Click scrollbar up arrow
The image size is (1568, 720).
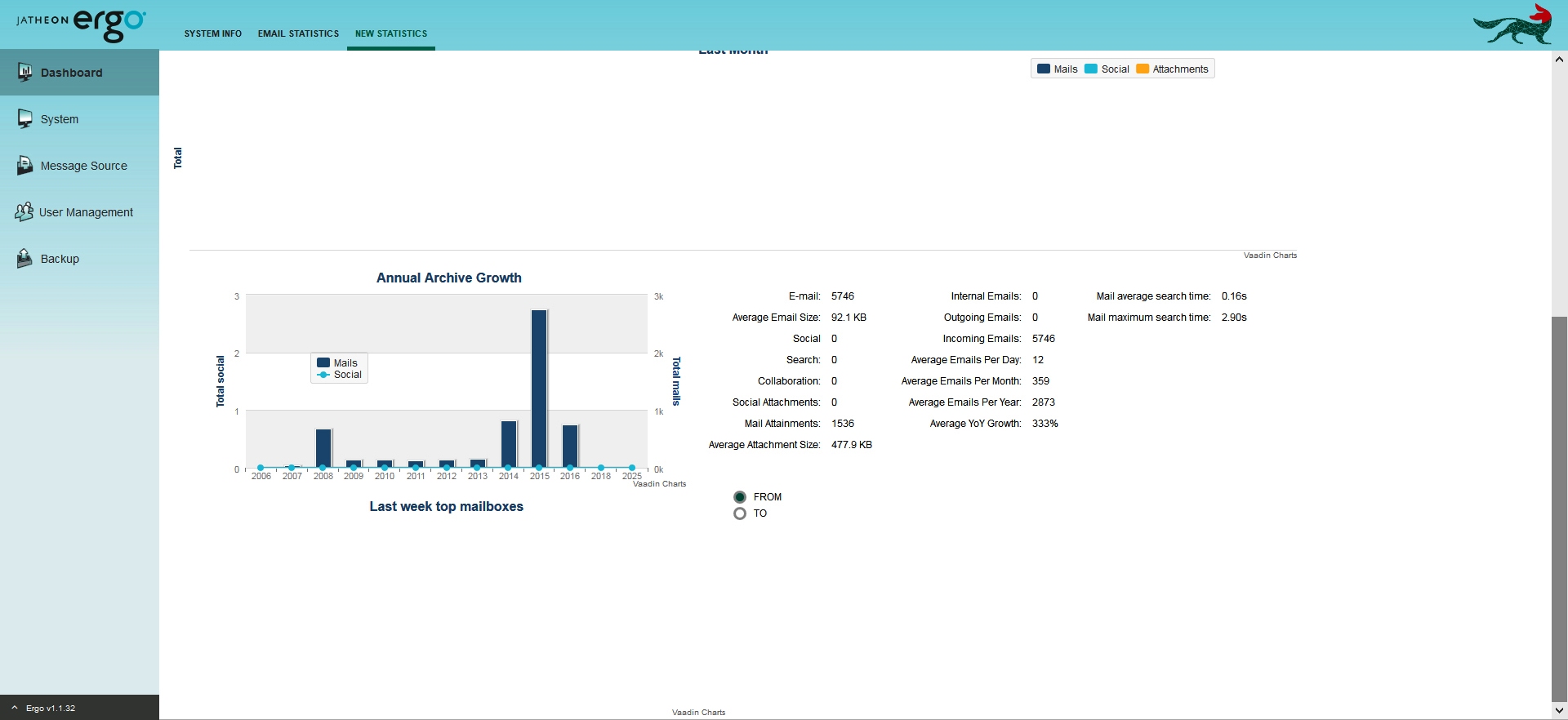click(1559, 59)
